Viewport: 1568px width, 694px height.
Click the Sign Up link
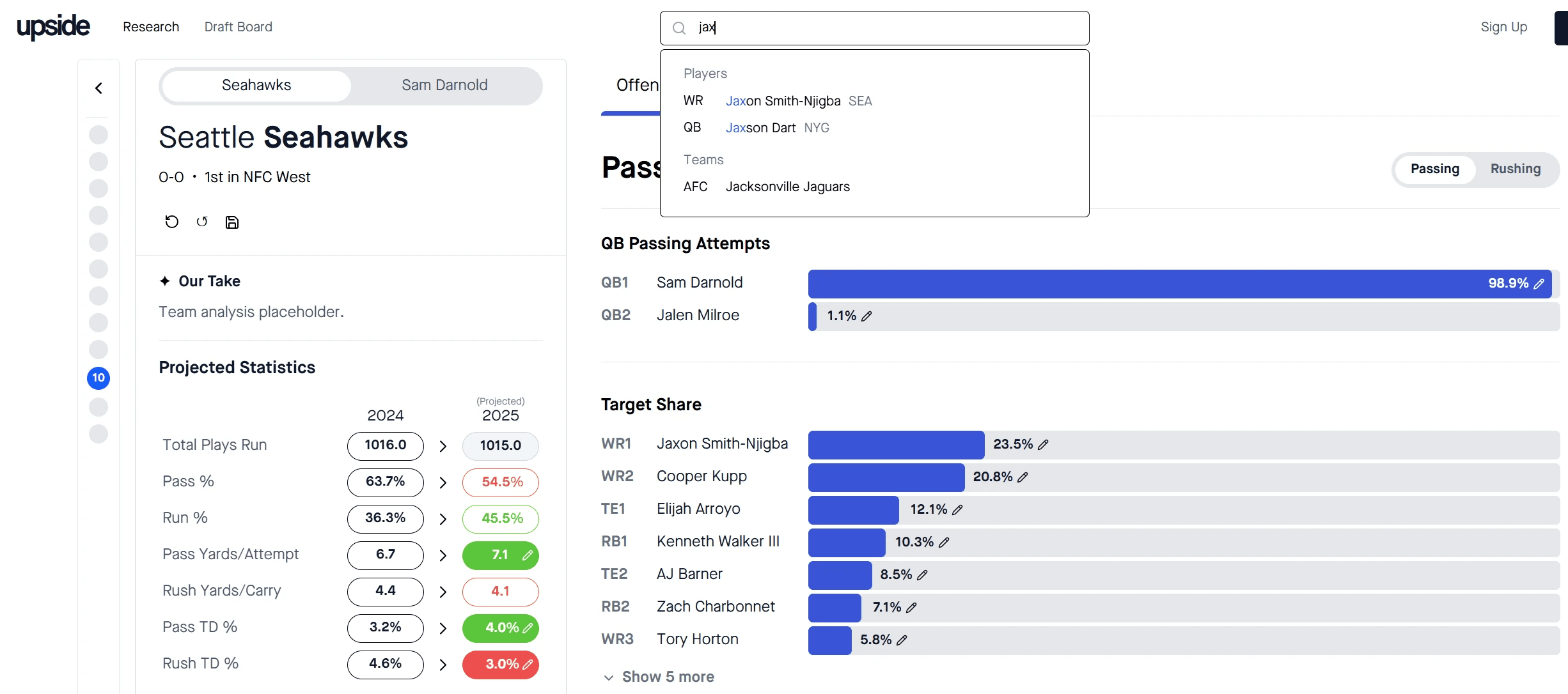coord(1503,27)
